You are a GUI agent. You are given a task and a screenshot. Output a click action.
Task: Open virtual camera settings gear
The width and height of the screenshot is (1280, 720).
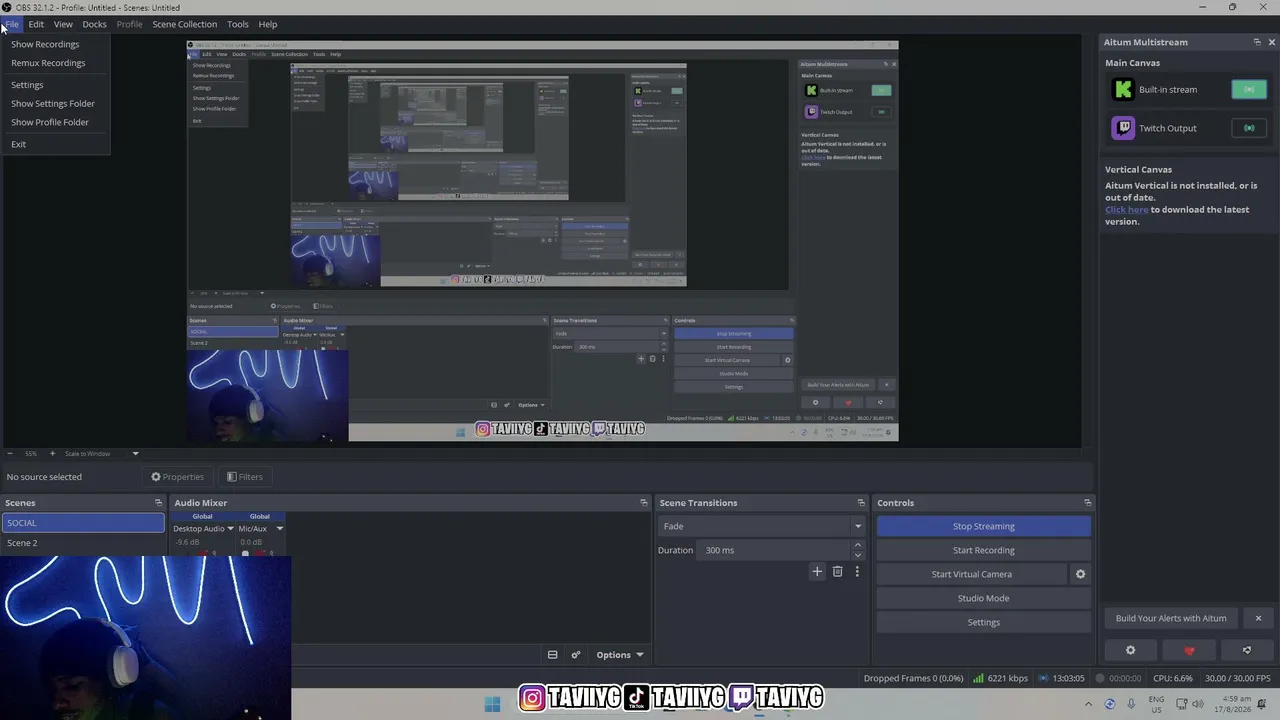pyautogui.click(x=1080, y=574)
